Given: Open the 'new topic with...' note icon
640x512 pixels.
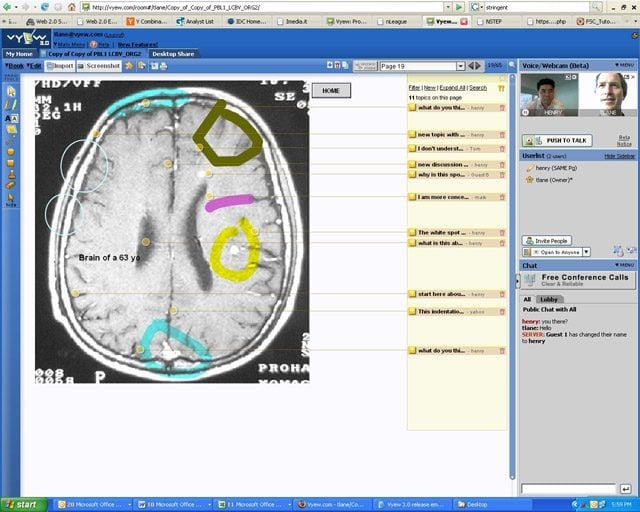Looking at the screenshot, I should coord(413,135).
